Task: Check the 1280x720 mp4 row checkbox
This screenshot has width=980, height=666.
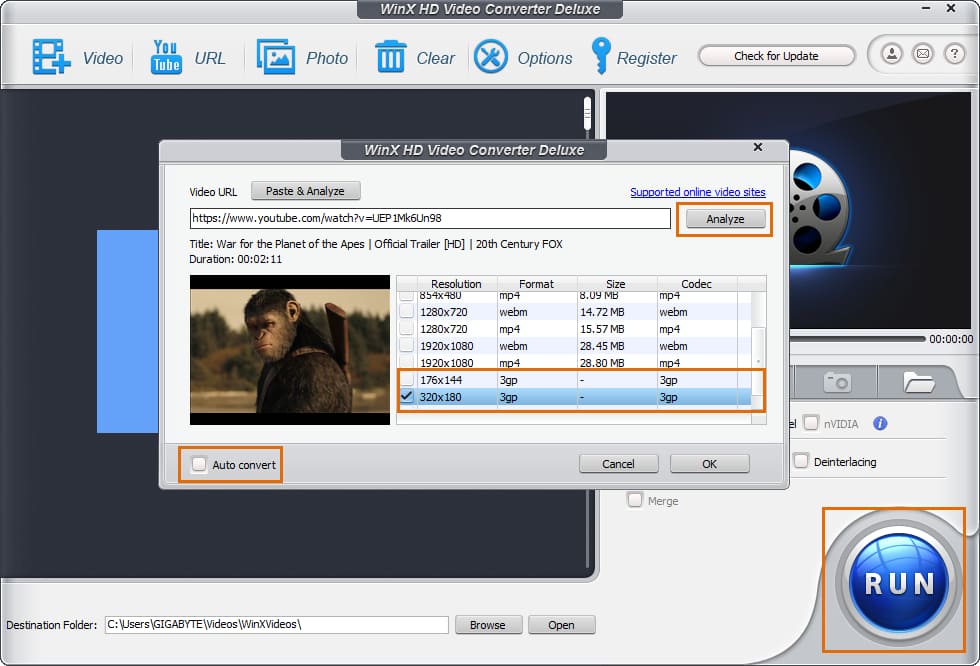Action: click(x=407, y=328)
